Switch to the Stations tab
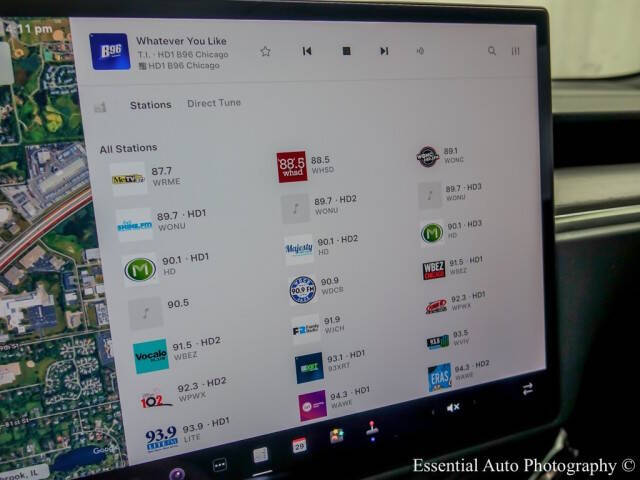Screen dimensions: 640x480 click(151, 105)
